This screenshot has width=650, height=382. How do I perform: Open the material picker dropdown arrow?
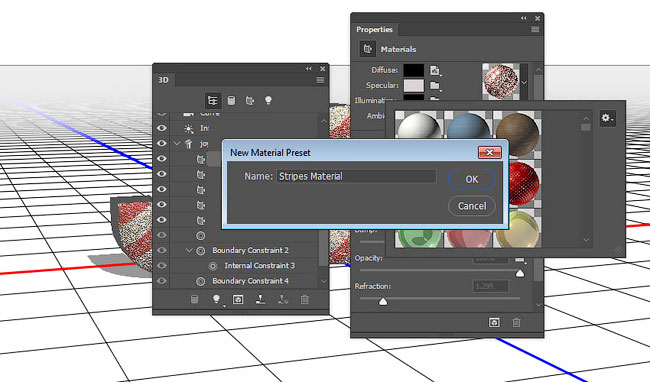(524, 82)
